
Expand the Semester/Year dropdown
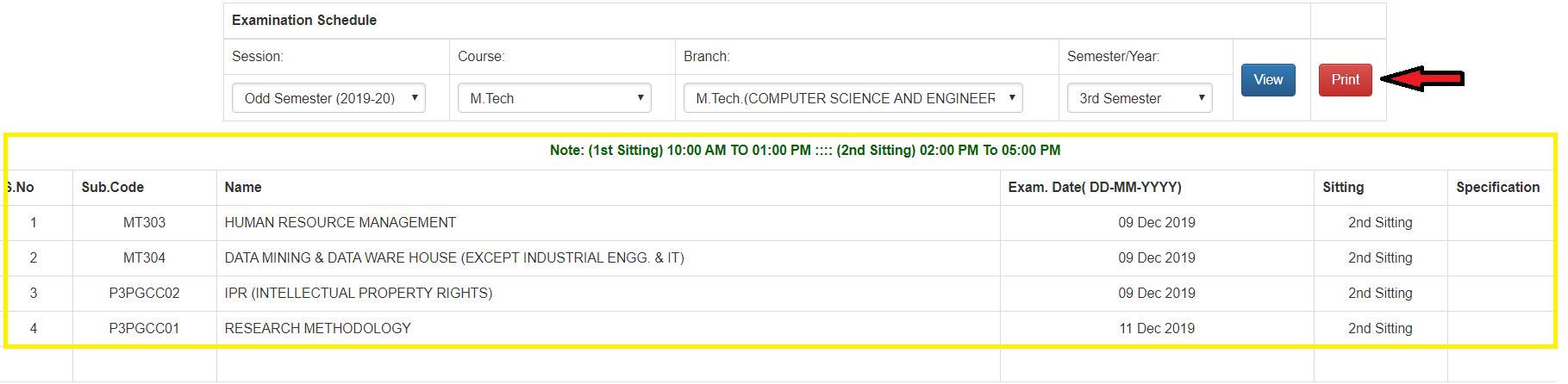(1139, 98)
